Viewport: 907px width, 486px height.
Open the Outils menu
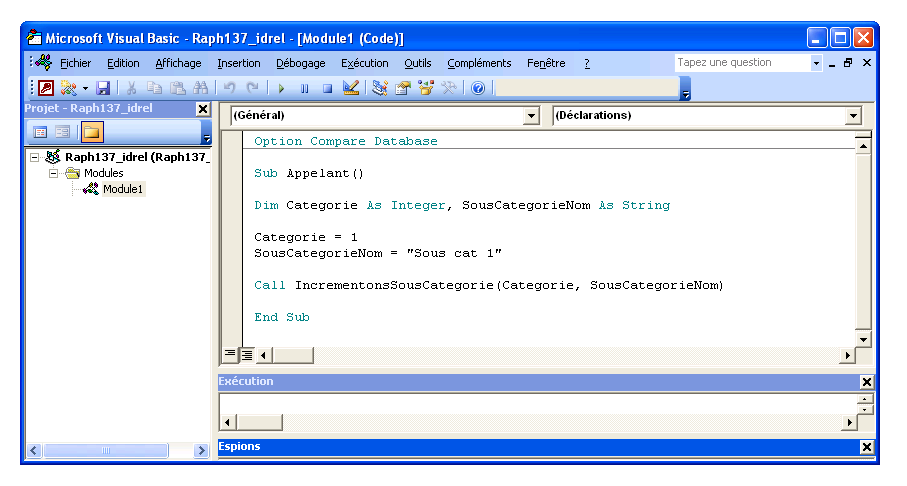[x=418, y=63]
